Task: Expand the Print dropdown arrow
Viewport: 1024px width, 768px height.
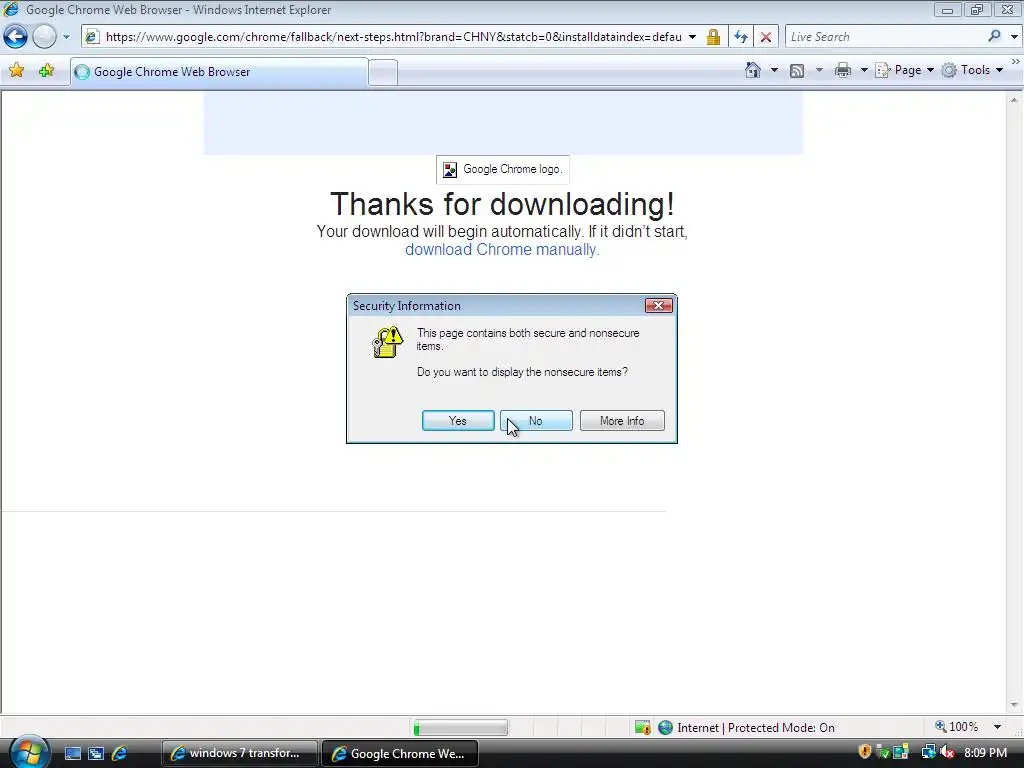Action: 863,70
